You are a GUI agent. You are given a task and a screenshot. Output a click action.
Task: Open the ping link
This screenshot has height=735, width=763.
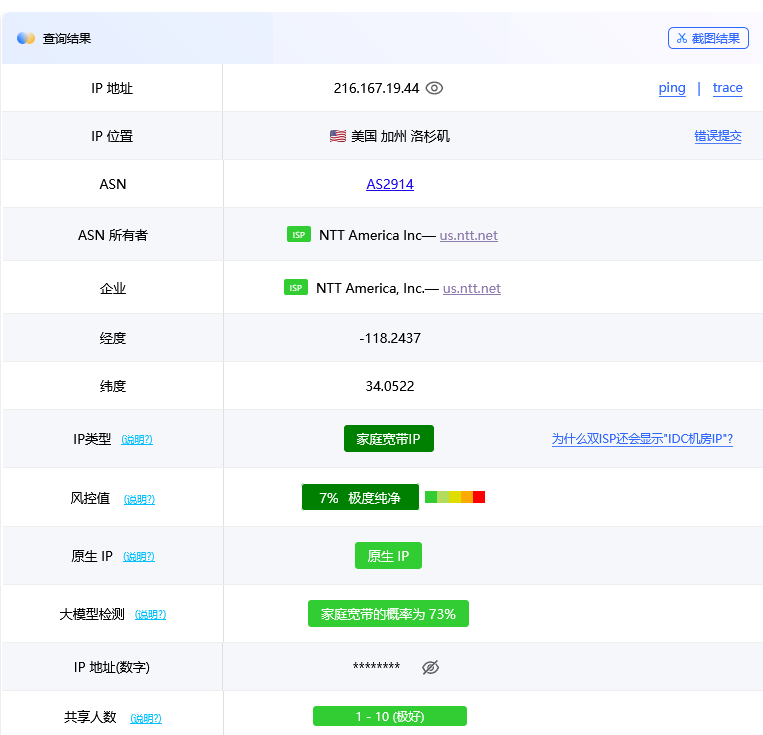pyautogui.click(x=672, y=88)
